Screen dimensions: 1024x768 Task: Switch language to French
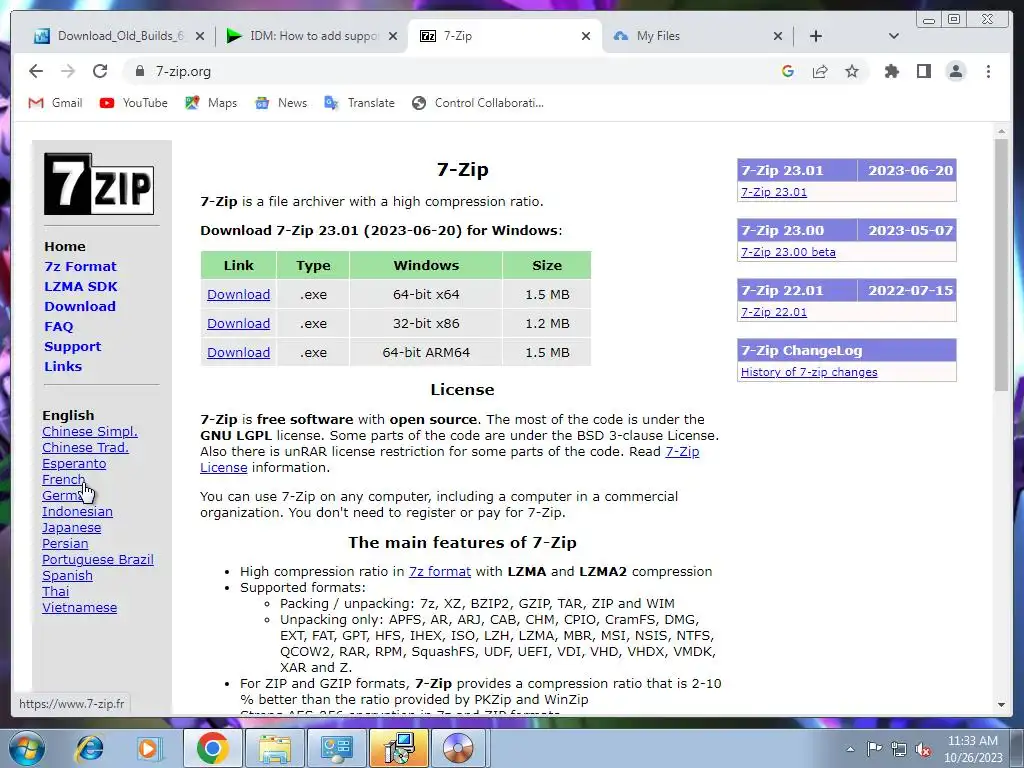click(x=63, y=479)
